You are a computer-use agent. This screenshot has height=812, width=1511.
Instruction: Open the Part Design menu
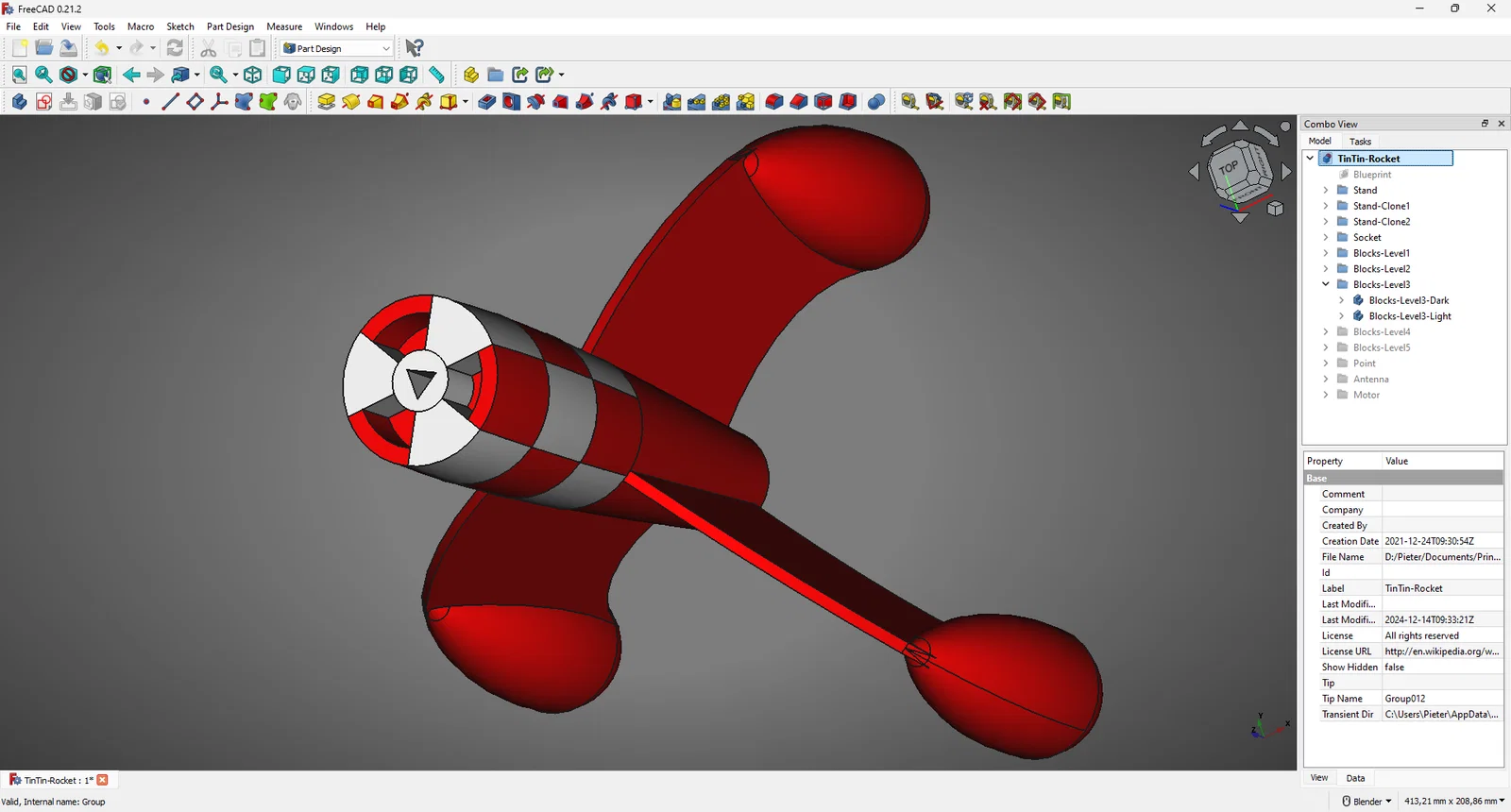(x=230, y=26)
